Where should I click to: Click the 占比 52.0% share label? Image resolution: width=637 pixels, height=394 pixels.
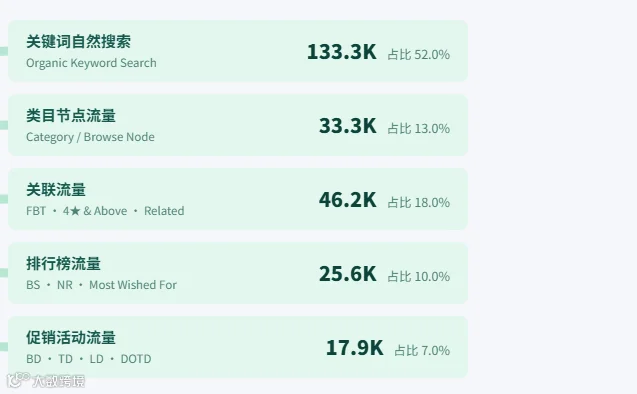pyautogui.click(x=418, y=54)
